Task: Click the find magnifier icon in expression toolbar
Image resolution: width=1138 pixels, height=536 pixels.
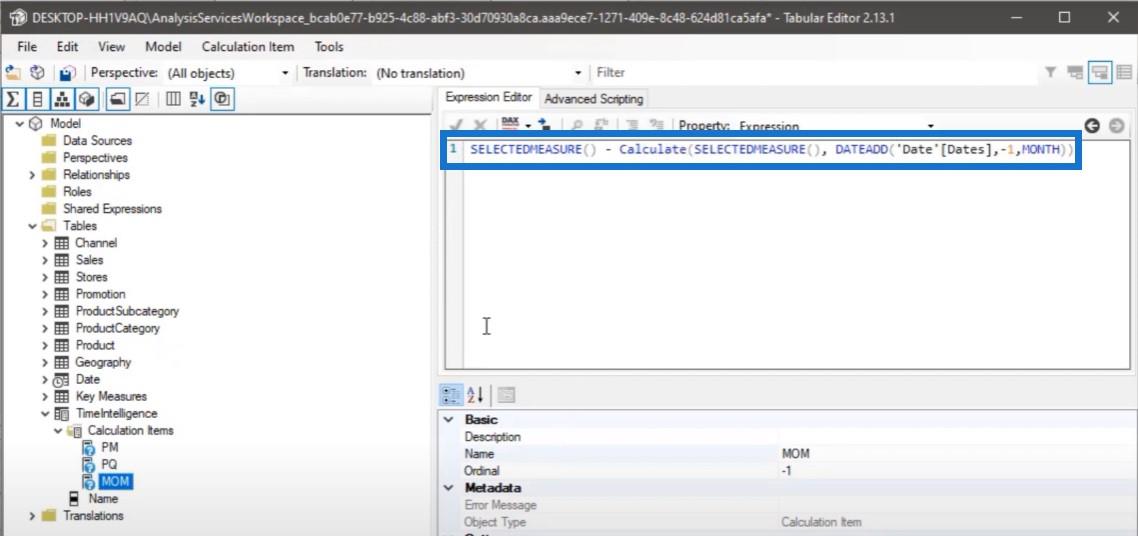Action: (x=577, y=125)
